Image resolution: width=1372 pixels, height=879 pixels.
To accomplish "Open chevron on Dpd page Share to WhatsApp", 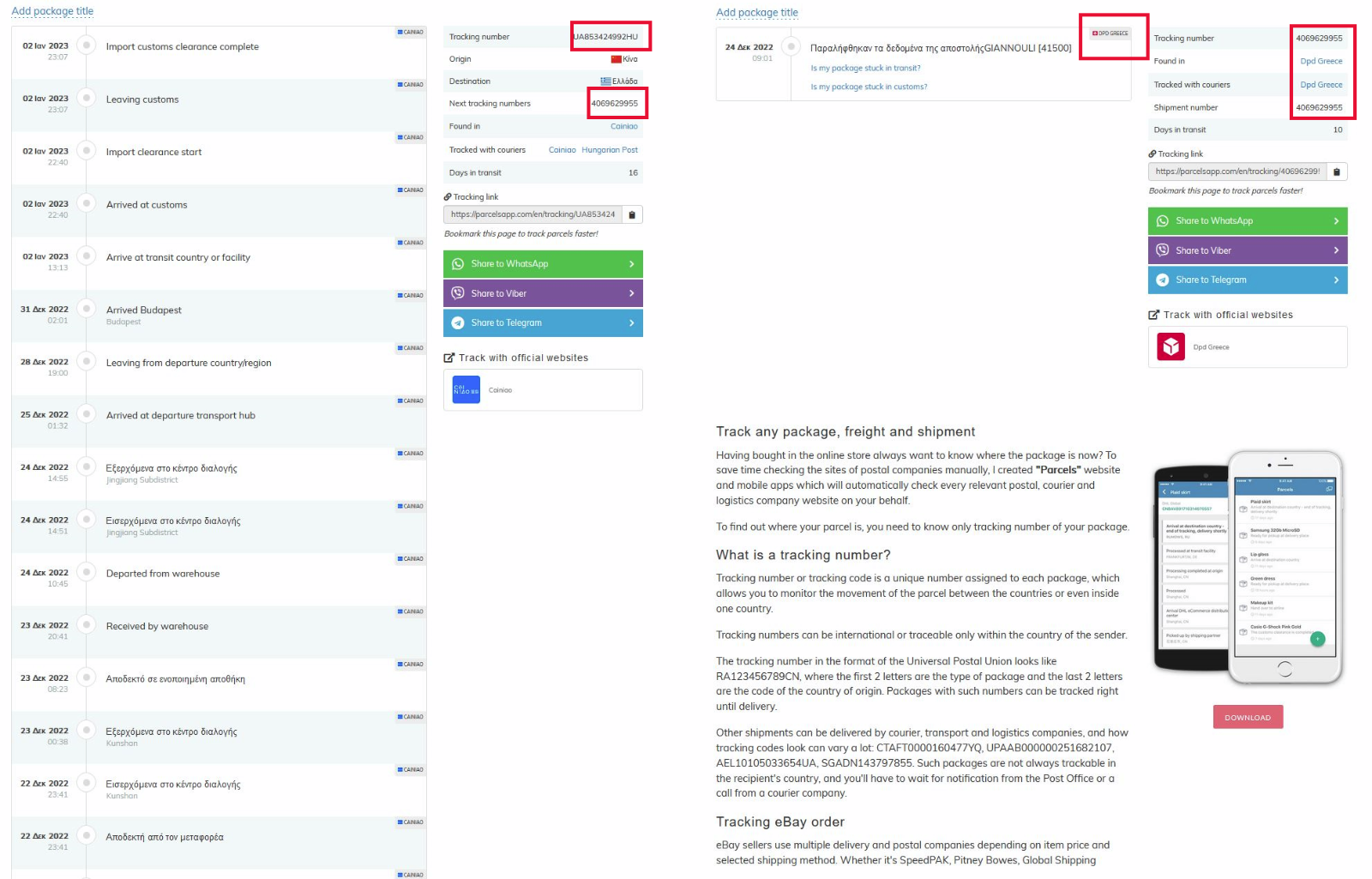I will click(1337, 221).
